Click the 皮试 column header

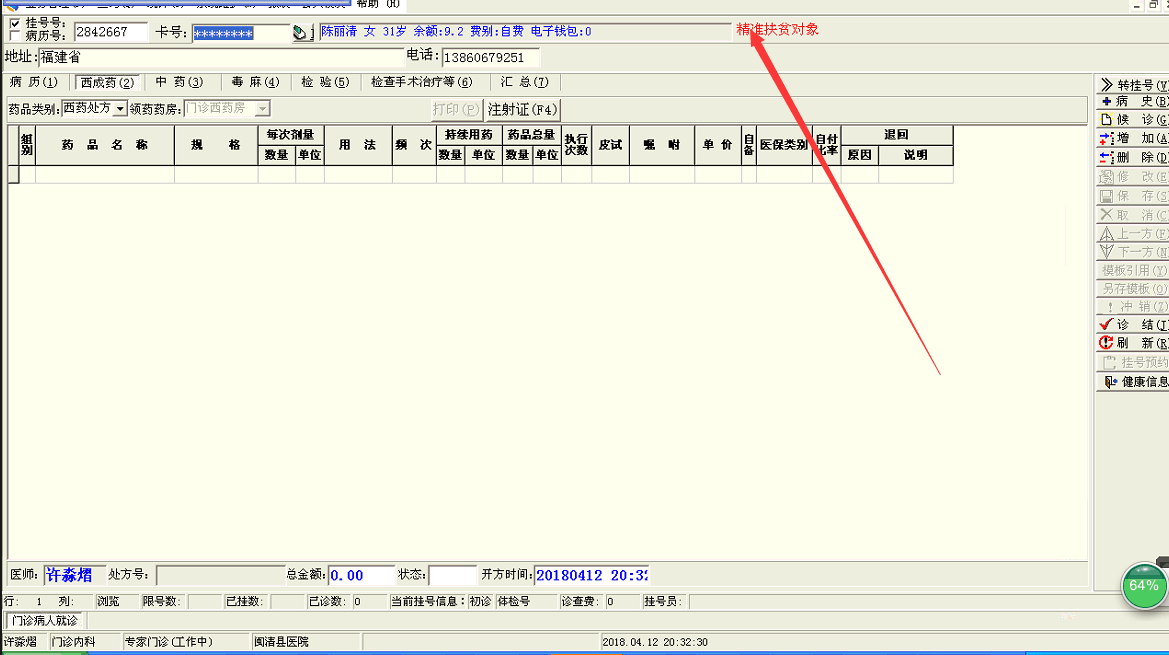pos(610,145)
